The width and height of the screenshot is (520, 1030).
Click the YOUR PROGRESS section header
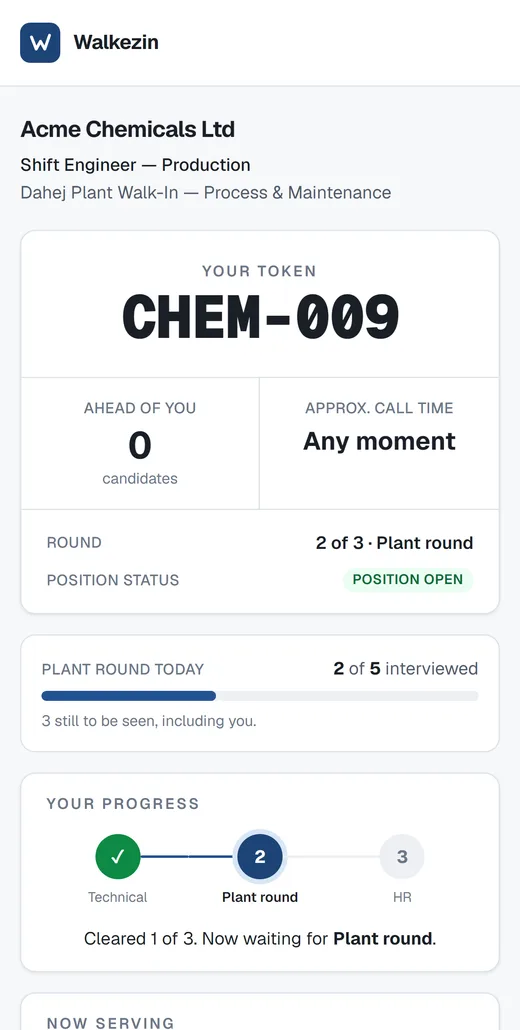(123, 804)
